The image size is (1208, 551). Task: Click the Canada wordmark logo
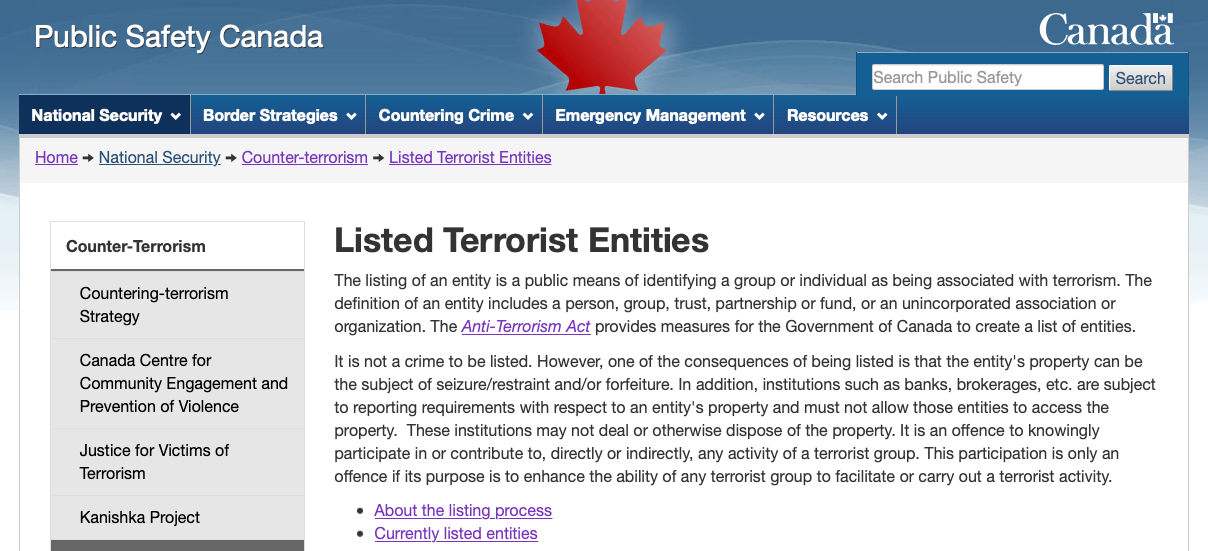point(1106,29)
